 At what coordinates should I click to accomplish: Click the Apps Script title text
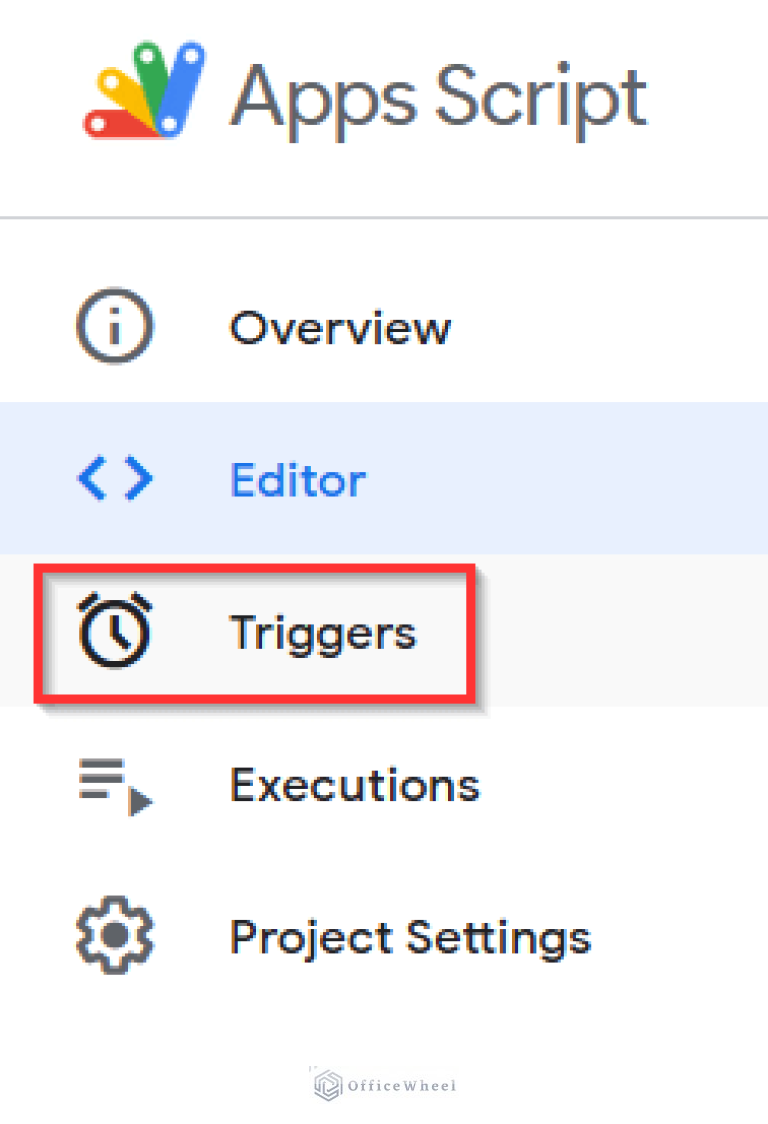[x=440, y=95]
